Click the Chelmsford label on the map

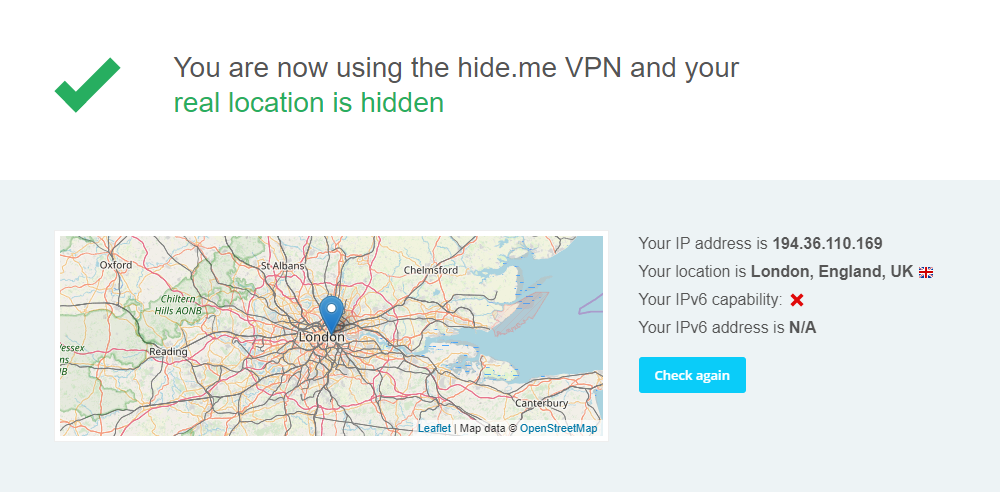tap(431, 270)
